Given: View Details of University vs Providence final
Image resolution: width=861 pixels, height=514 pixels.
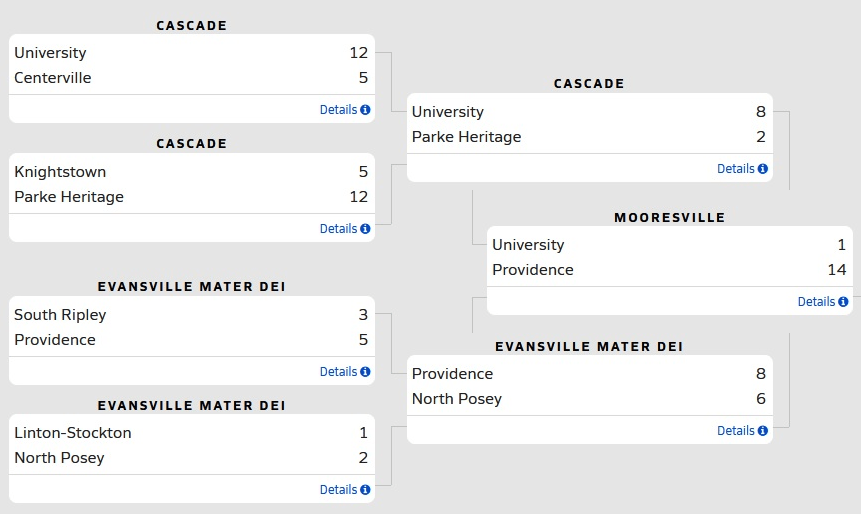Looking at the screenshot, I should tap(816, 302).
